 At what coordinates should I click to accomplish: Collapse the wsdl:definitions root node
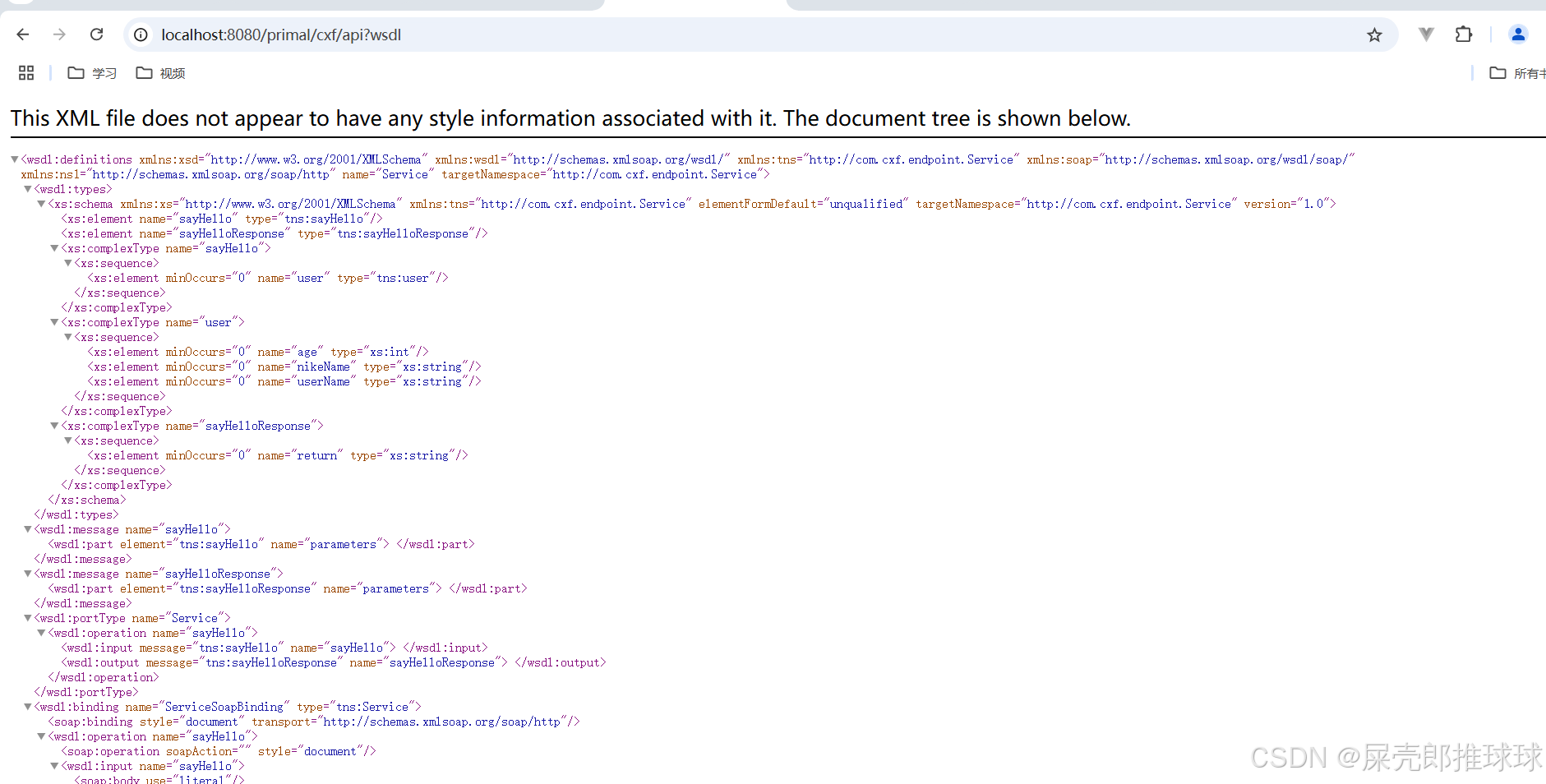coord(14,159)
